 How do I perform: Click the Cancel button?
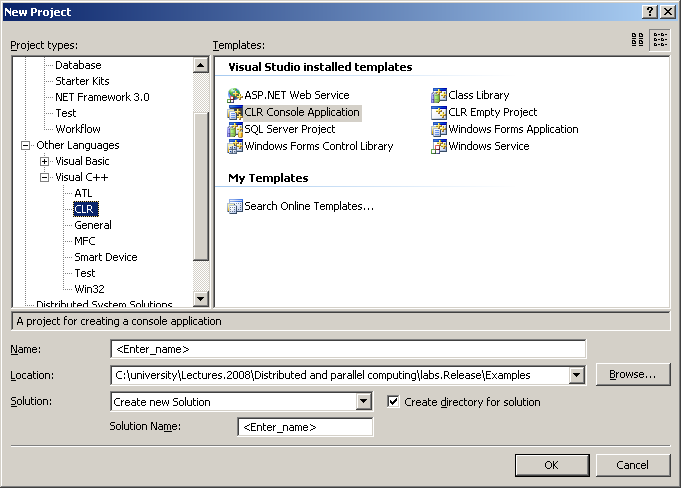[x=633, y=465]
